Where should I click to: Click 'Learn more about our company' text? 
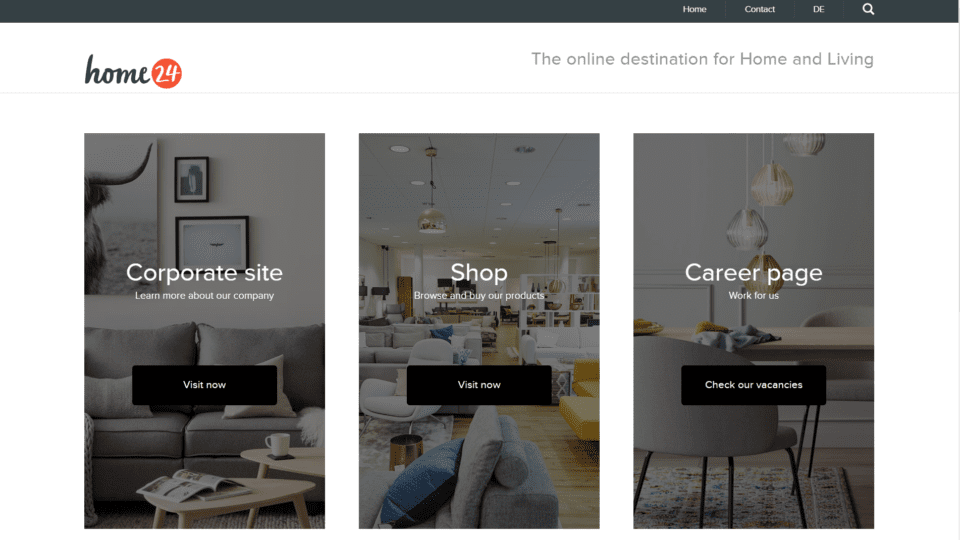tap(204, 295)
